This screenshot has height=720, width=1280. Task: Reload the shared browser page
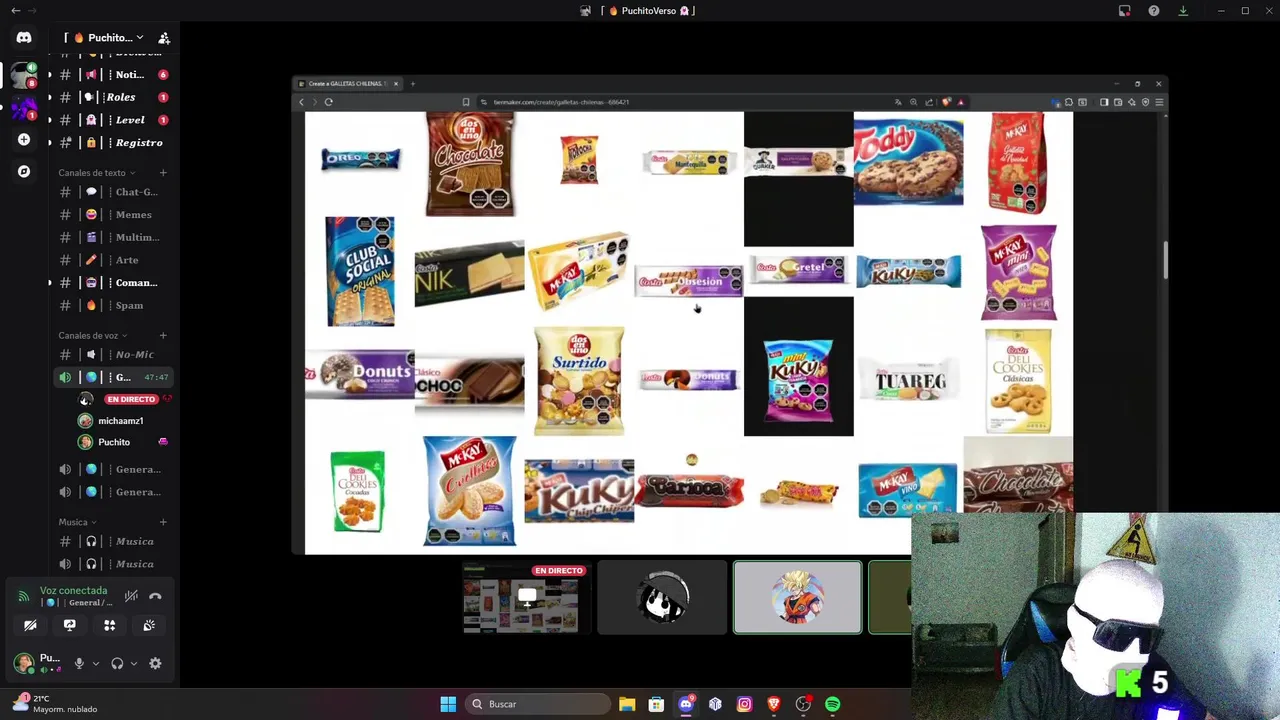[x=328, y=102]
